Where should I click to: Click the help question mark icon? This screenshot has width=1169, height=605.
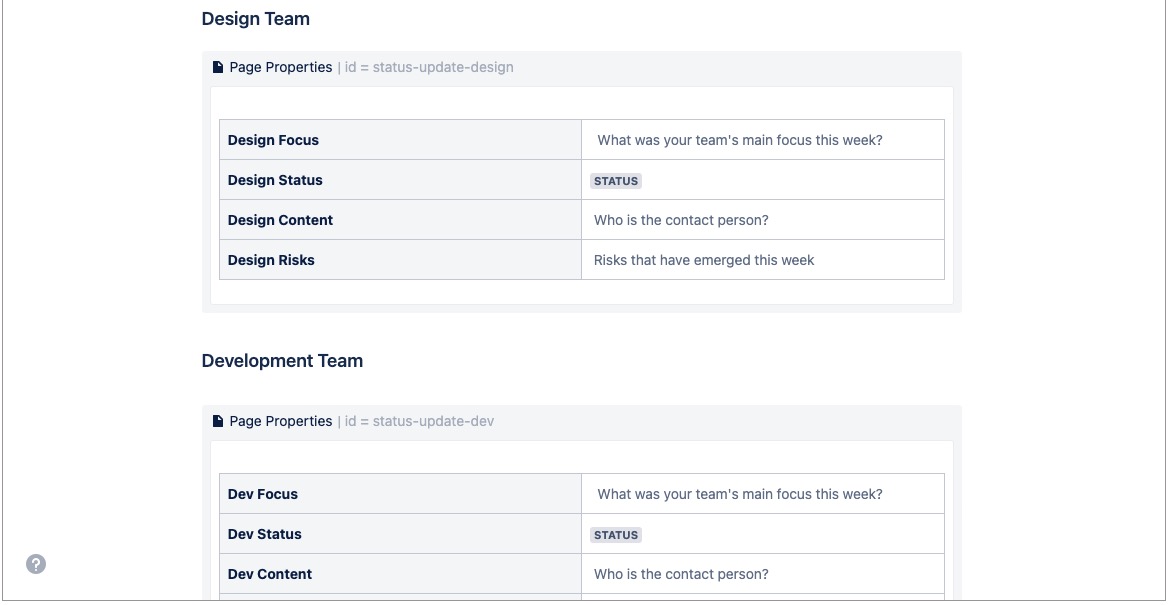click(36, 564)
